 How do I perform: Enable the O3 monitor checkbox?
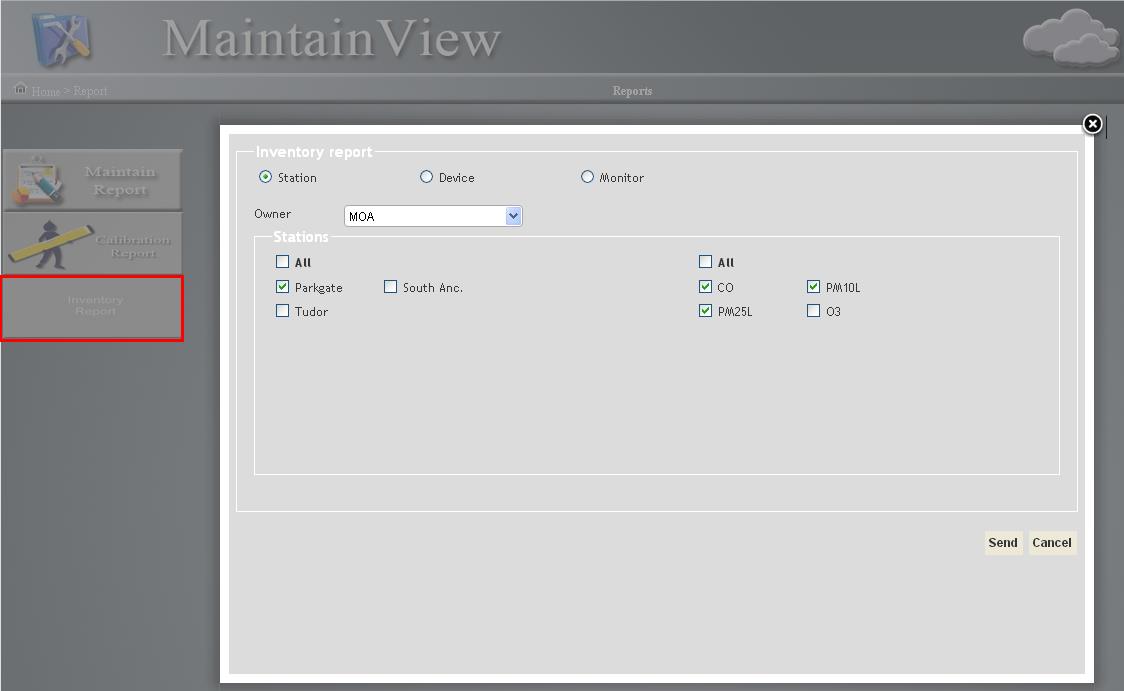click(x=813, y=311)
